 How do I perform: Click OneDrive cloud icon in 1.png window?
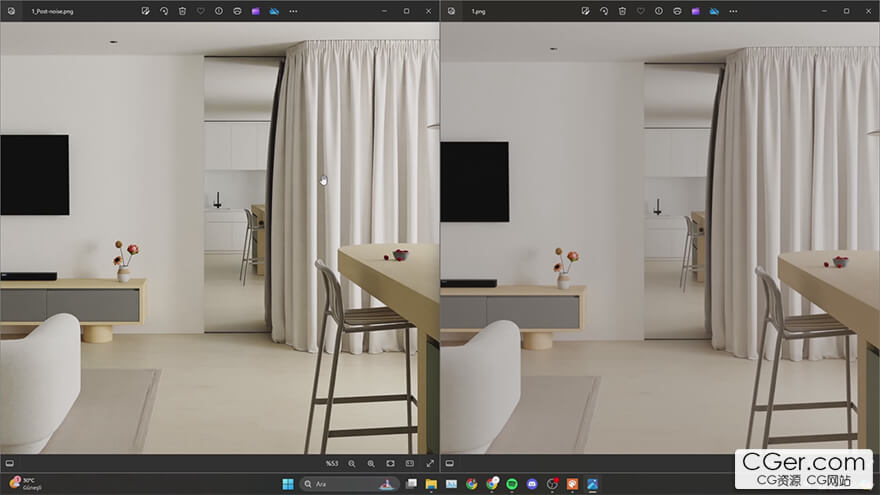[714, 11]
